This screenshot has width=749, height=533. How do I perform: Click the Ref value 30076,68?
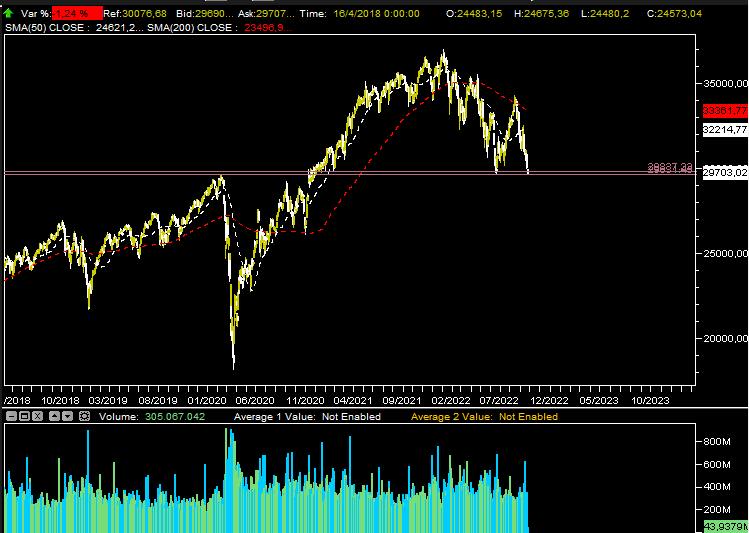point(144,14)
